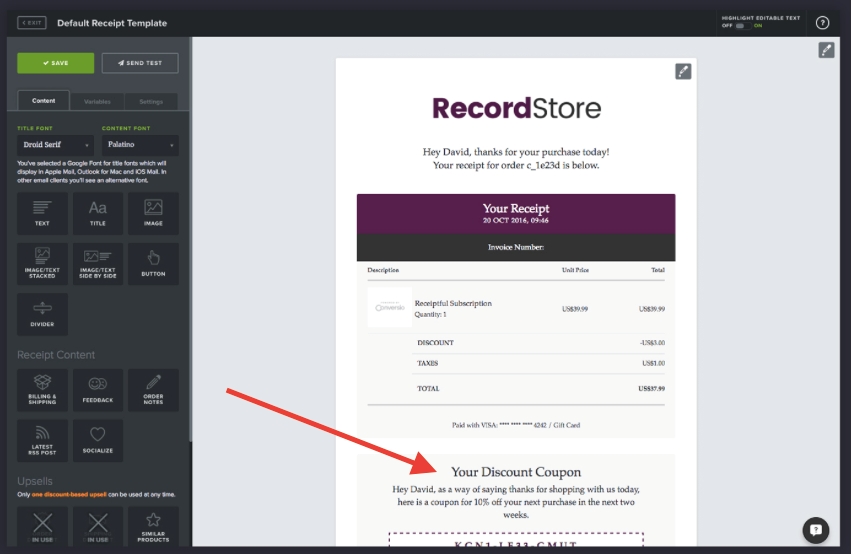Click the Default Receipt Template title
This screenshot has width=851, height=554.
112,23
